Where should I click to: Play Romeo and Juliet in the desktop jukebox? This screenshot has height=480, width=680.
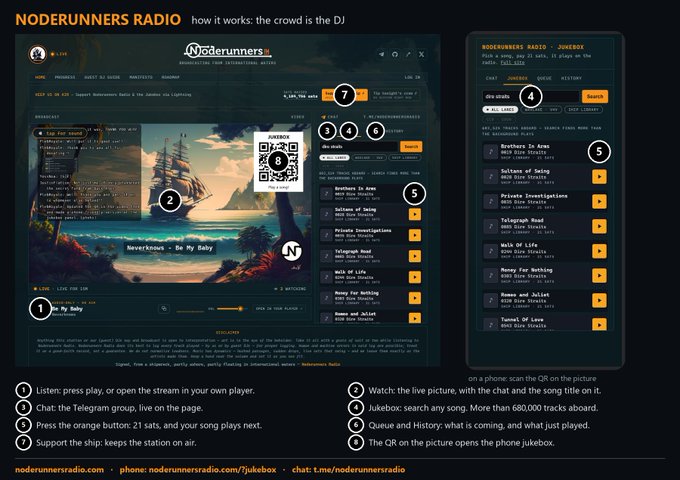[x=415, y=318]
